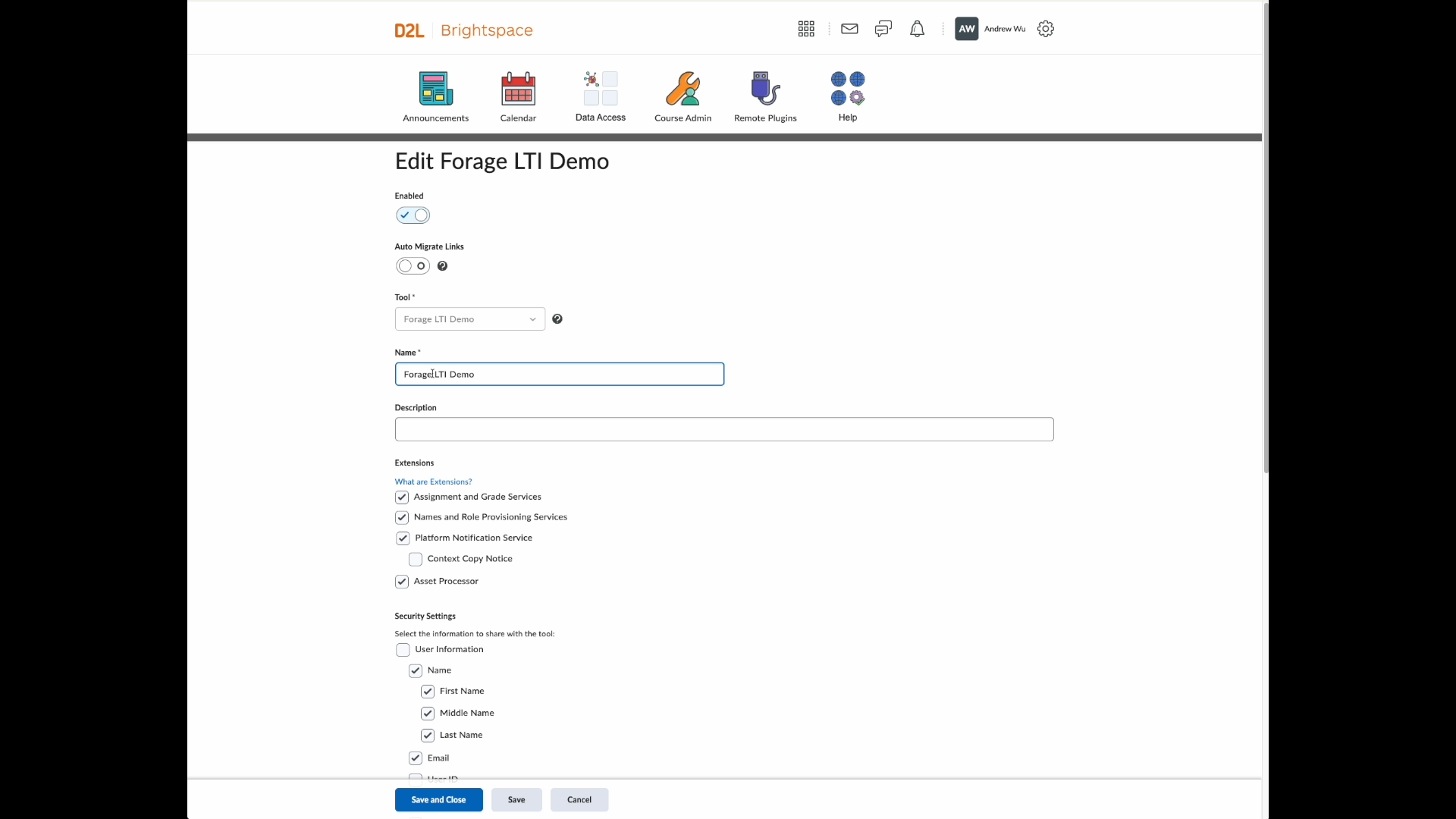Viewport: 1456px width, 819px height.
Task: Click the Save and Close button
Action: (438, 800)
